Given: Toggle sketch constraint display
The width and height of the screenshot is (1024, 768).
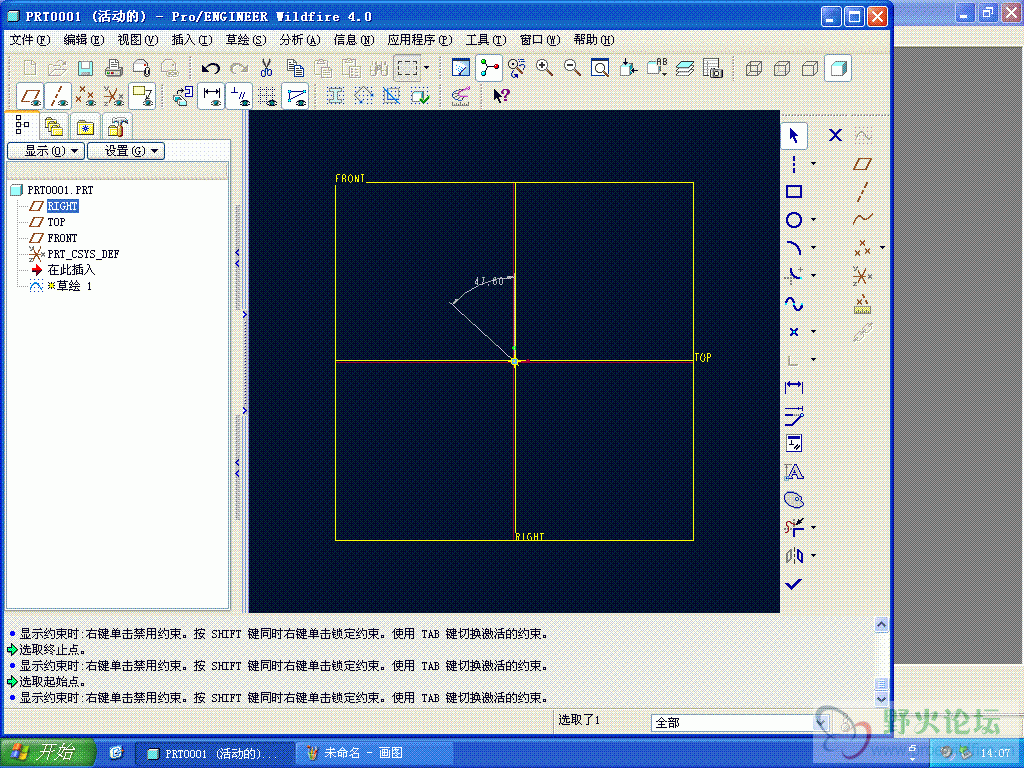Looking at the screenshot, I should tap(240, 96).
